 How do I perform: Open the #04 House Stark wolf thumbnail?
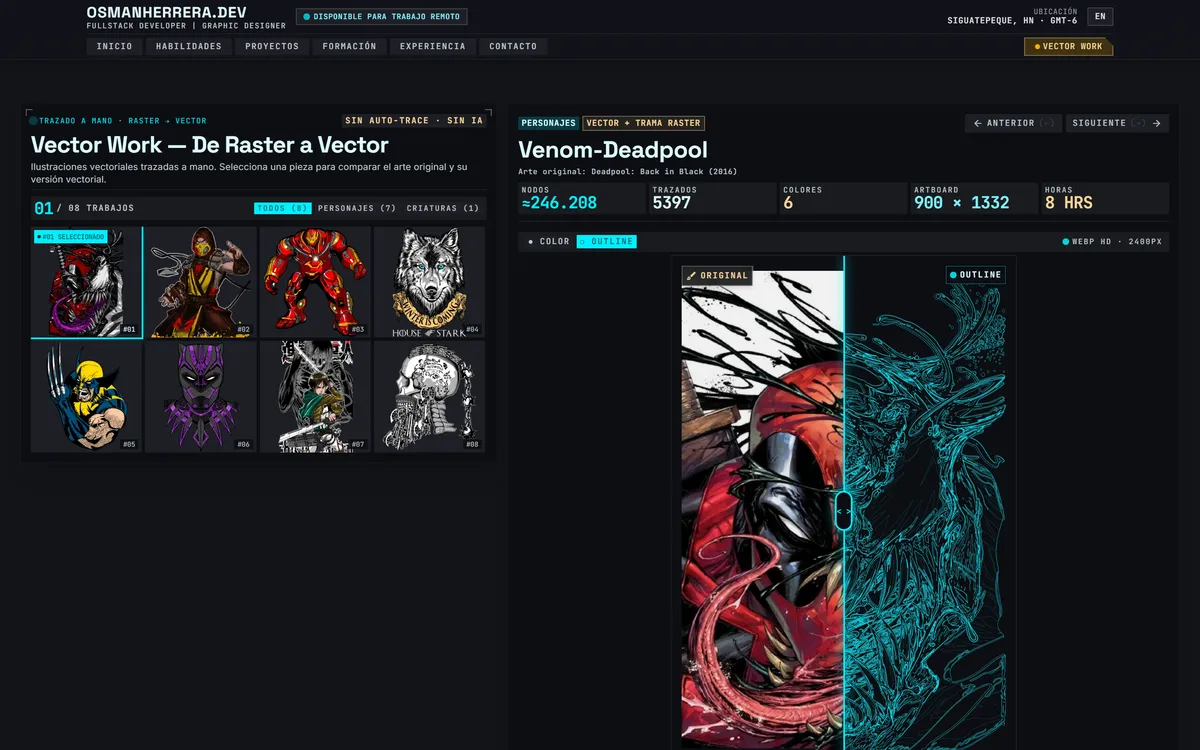(429, 282)
